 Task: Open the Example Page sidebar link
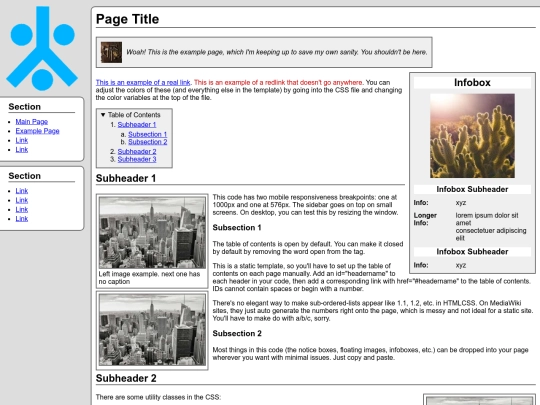point(38,131)
